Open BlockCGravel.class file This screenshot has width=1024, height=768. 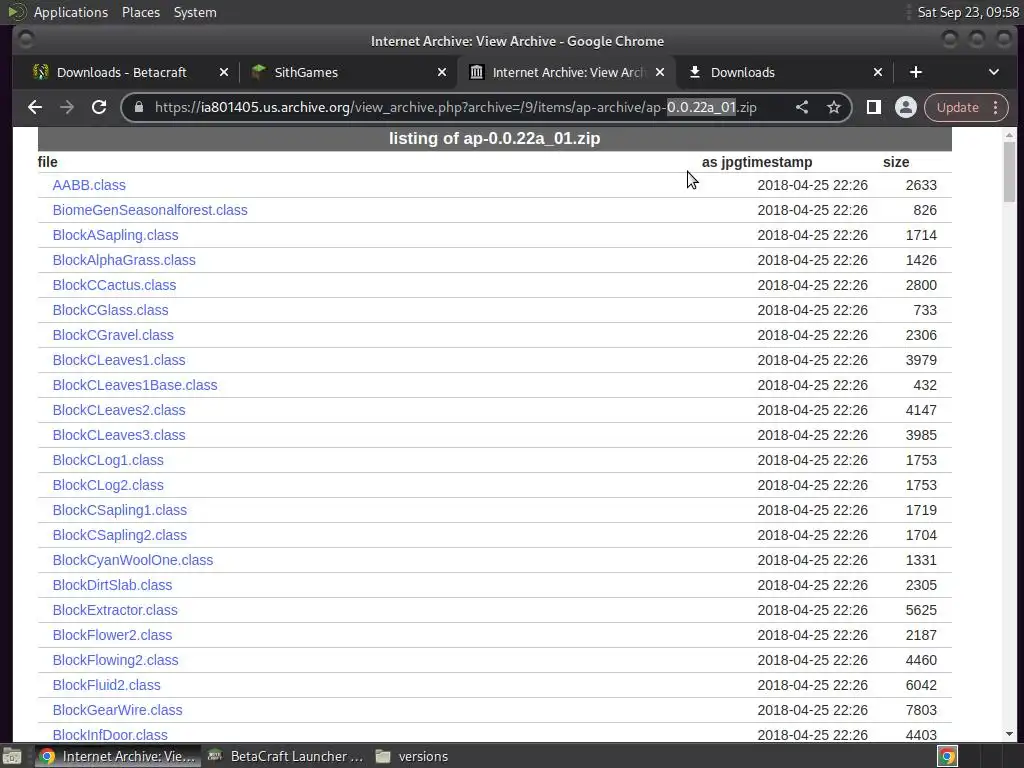(113, 335)
